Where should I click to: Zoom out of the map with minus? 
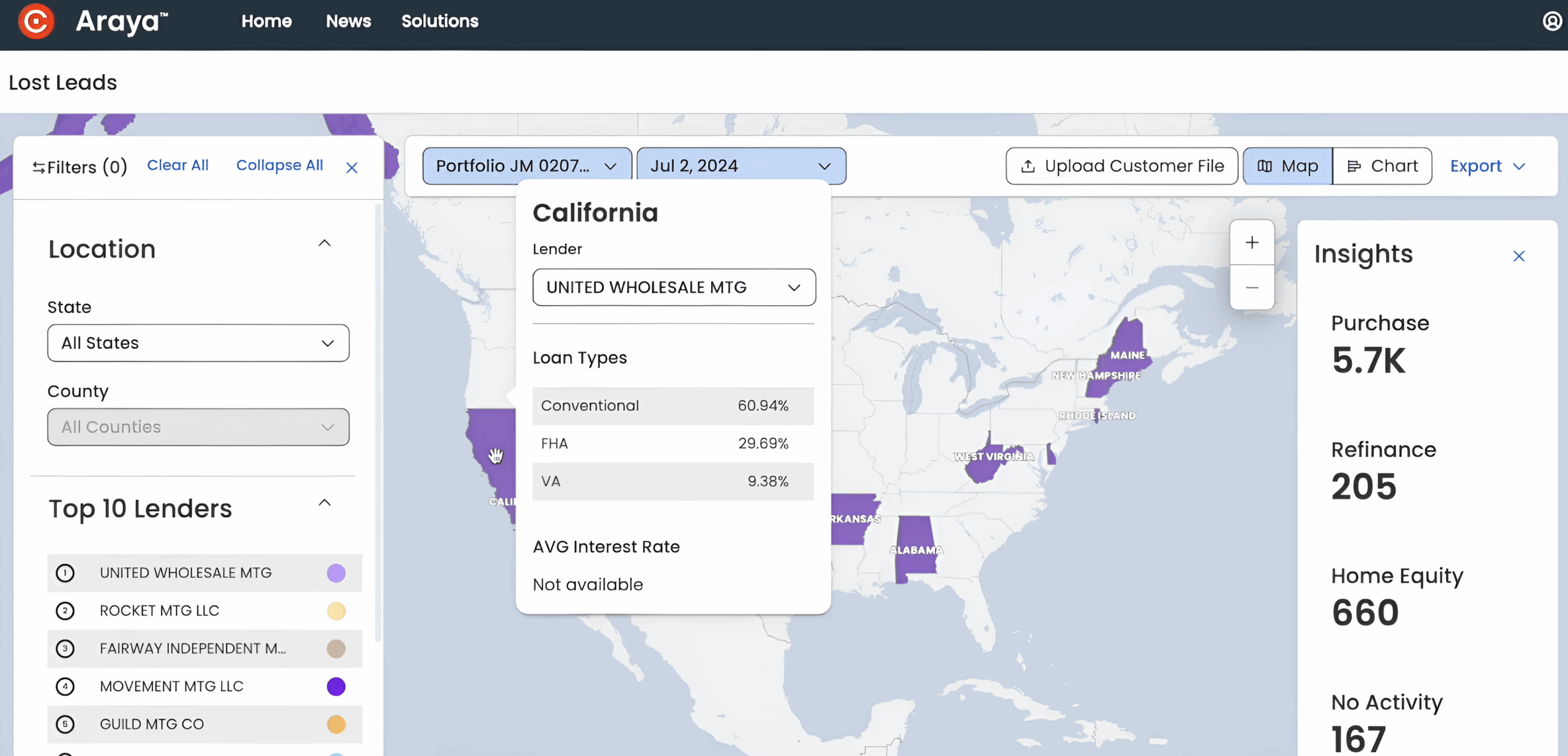[x=1252, y=287]
